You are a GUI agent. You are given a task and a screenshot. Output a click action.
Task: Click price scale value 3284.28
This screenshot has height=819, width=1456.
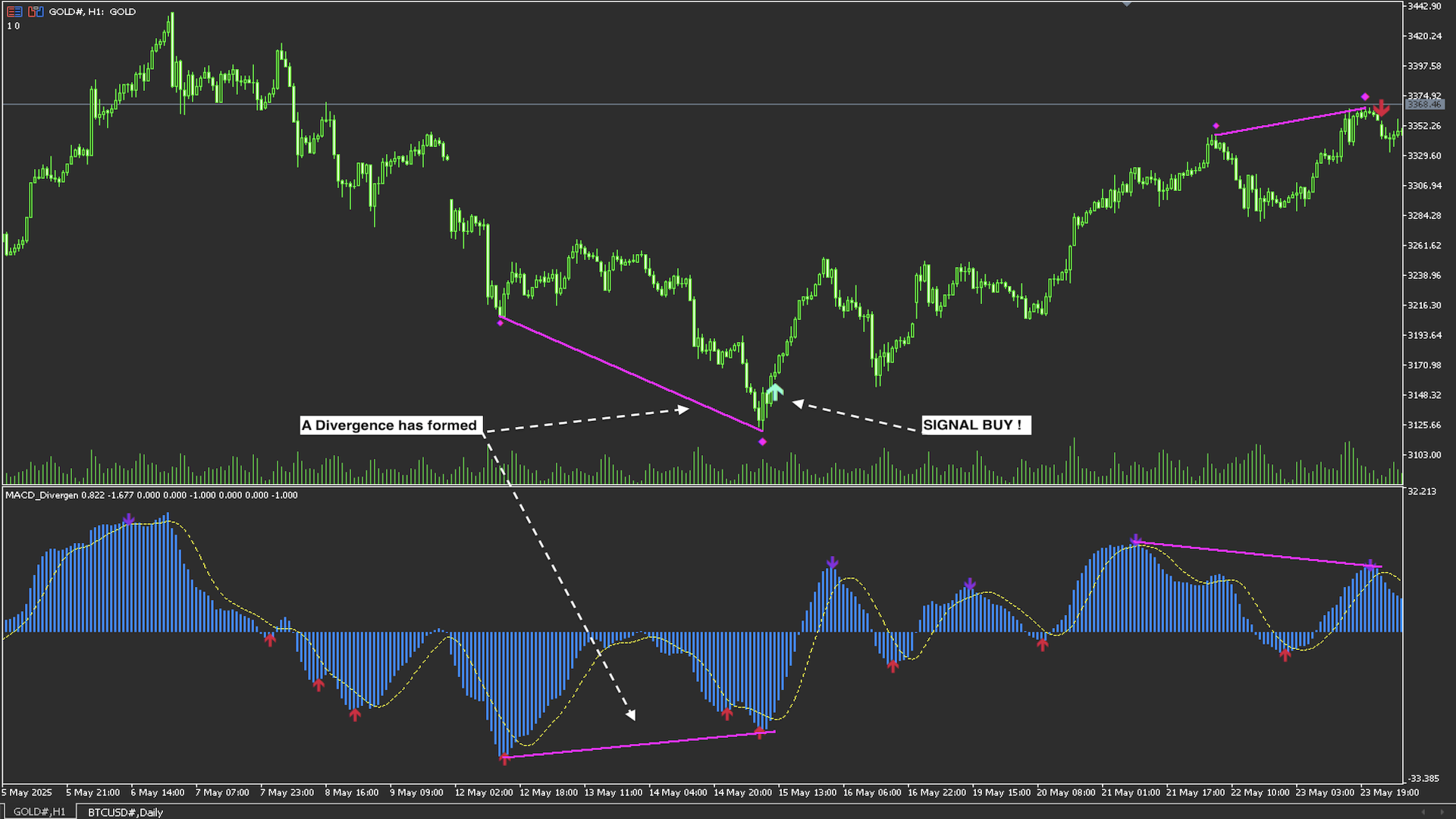[1424, 215]
